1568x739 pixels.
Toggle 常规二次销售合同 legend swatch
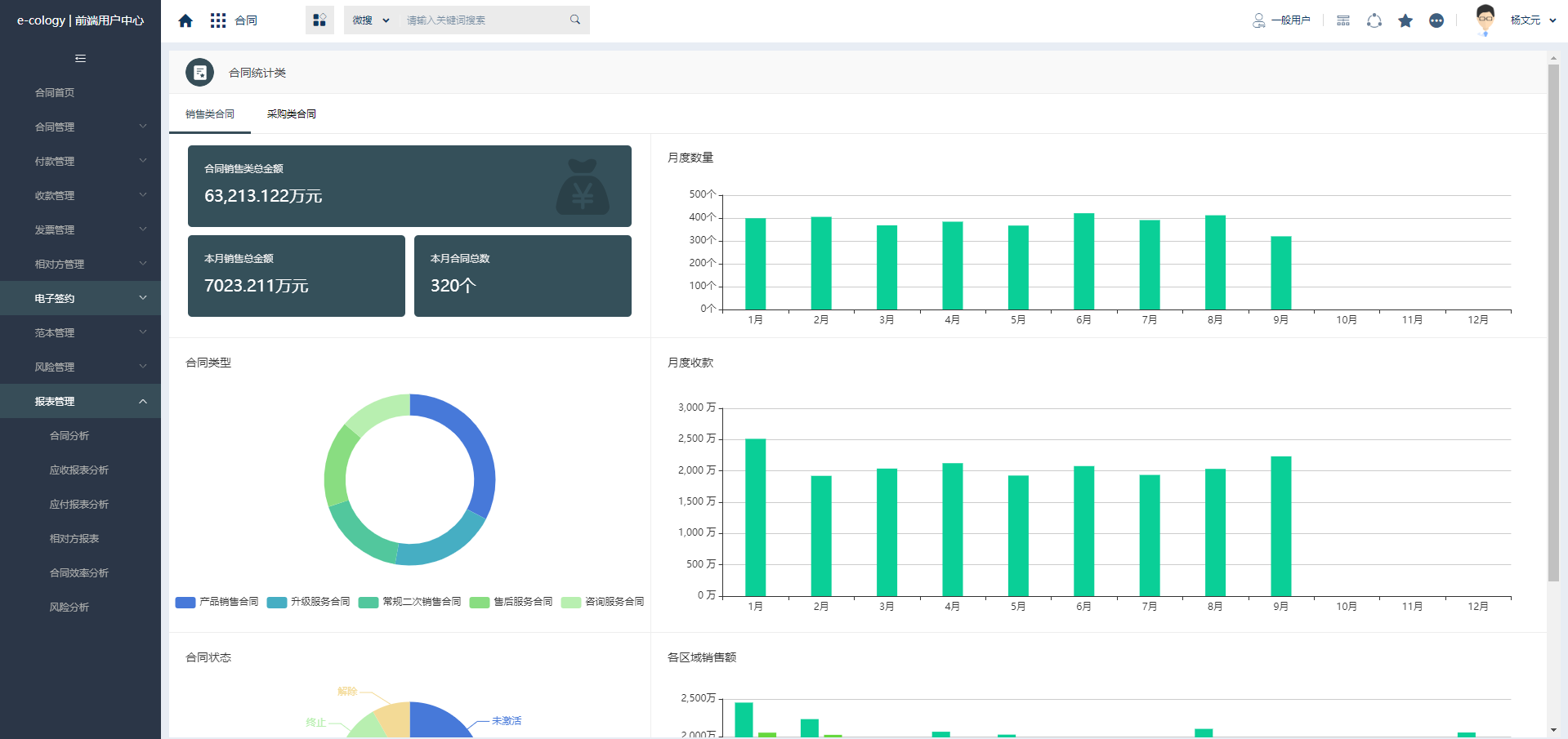click(x=369, y=603)
